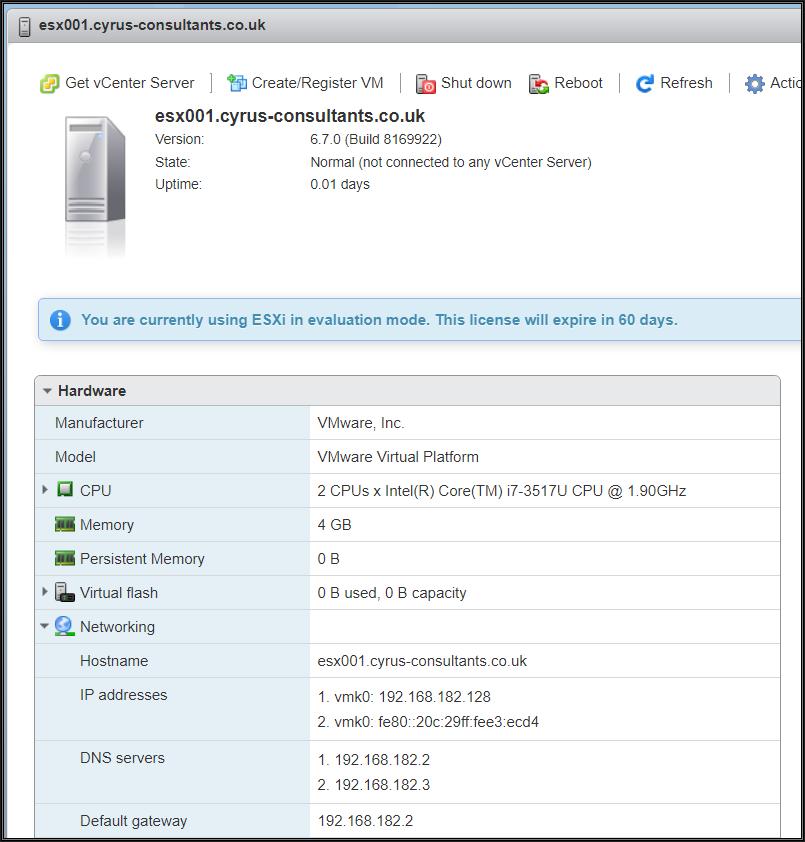805x842 pixels.
Task: Choose Shut down in toolbar
Action: pyautogui.click(x=476, y=83)
